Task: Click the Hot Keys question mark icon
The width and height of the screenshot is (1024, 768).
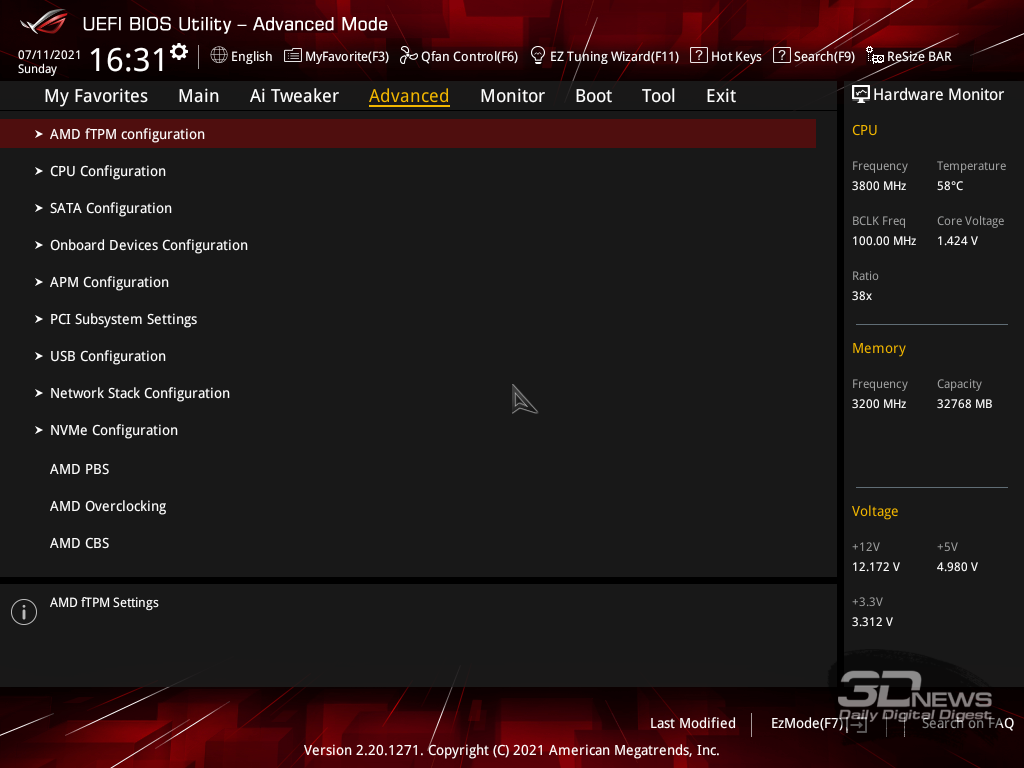Action: 699,56
